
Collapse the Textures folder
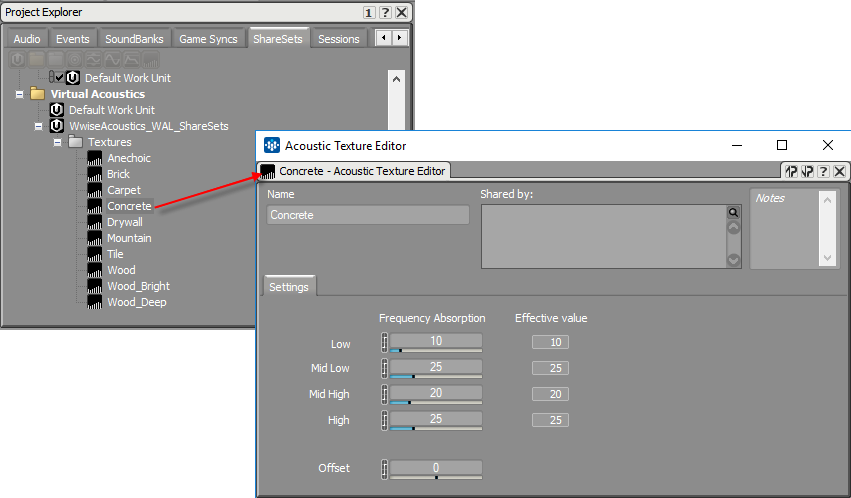coord(57,142)
